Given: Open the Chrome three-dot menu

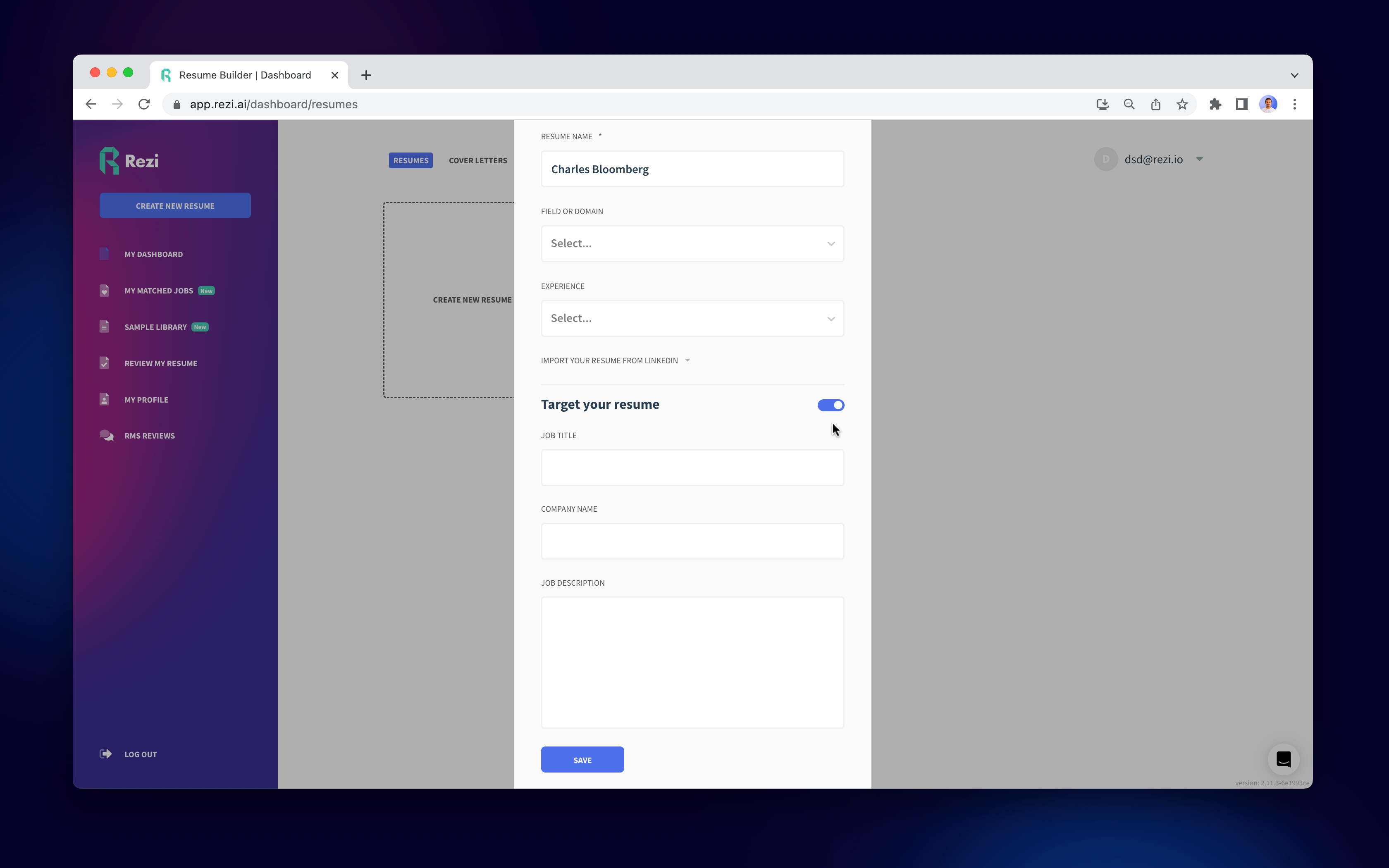Looking at the screenshot, I should coord(1294,104).
